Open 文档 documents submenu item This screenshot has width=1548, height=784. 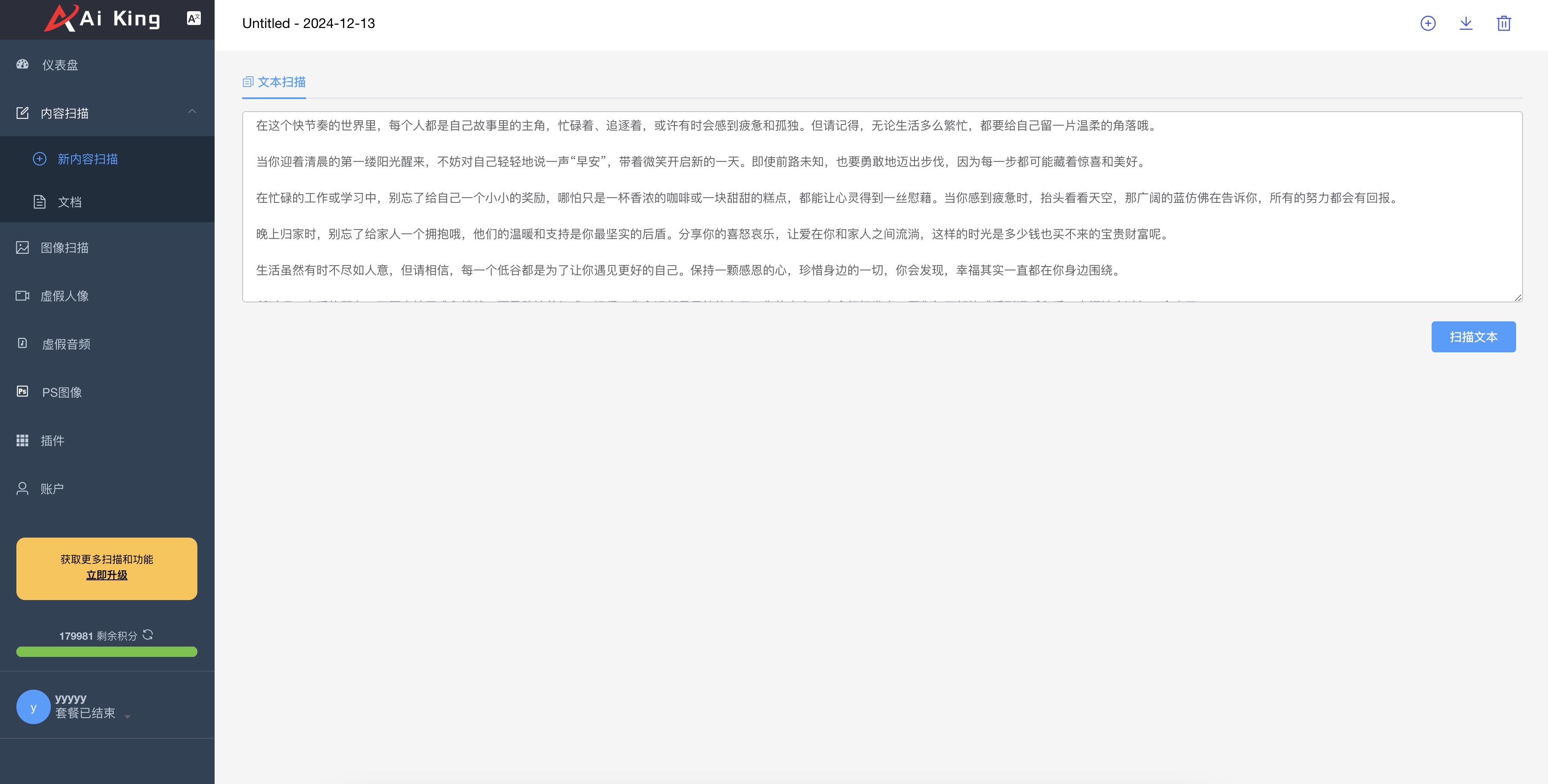(69, 202)
